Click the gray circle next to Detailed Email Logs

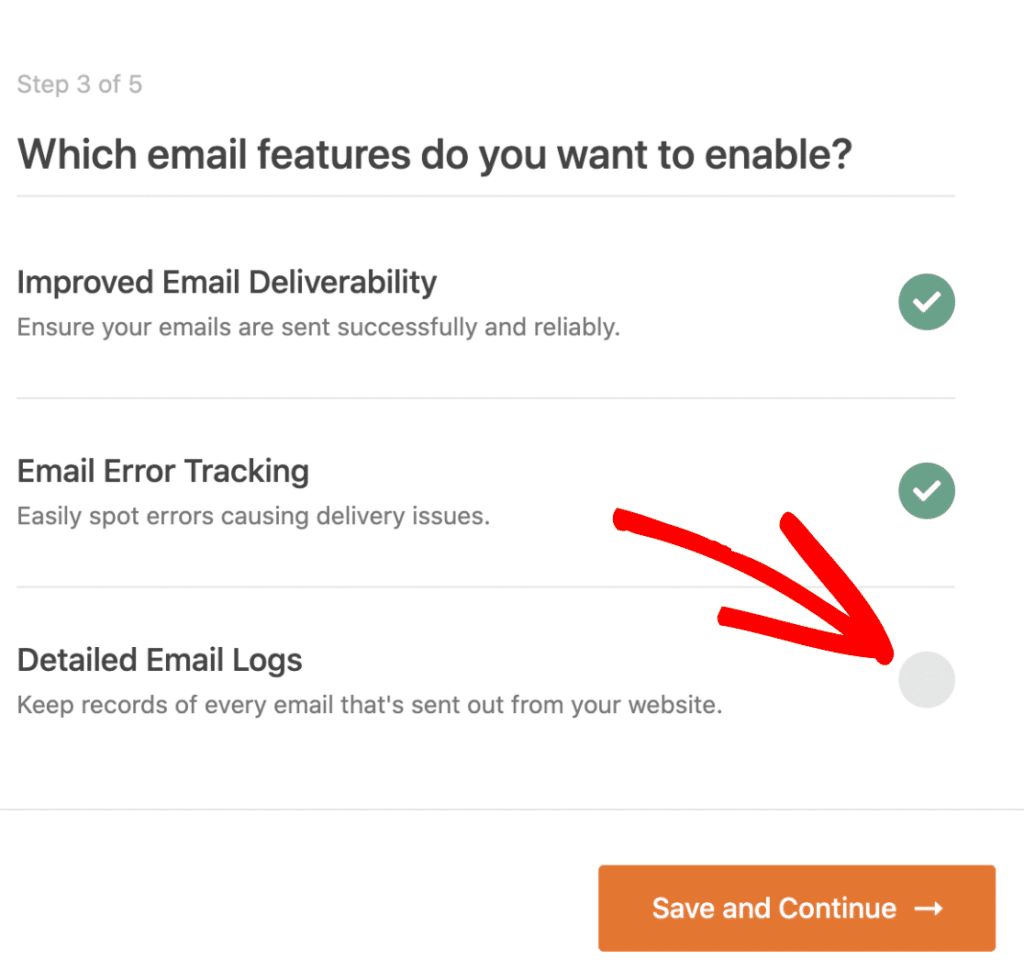point(926,679)
